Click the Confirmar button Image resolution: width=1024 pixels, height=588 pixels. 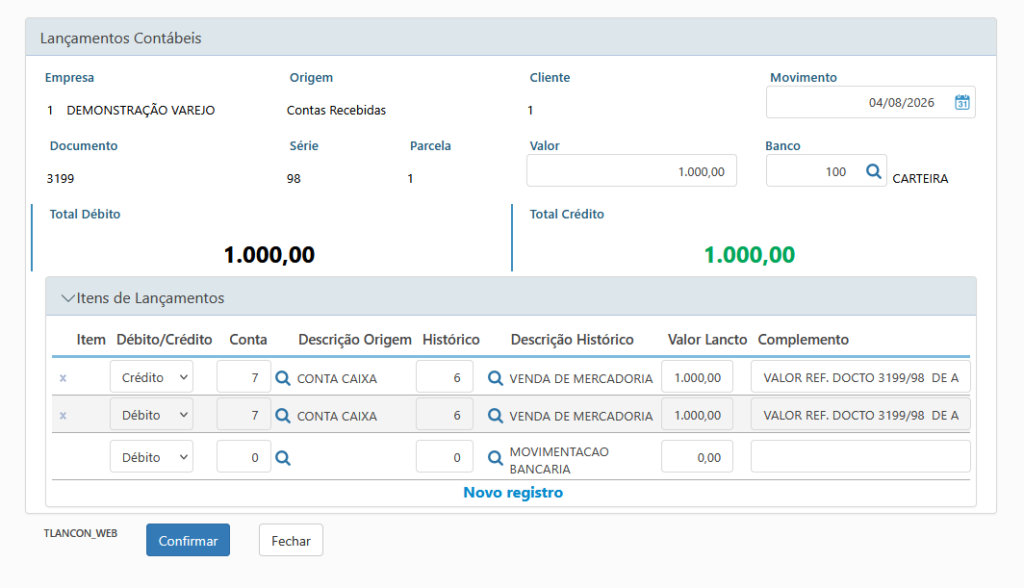[188, 540]
